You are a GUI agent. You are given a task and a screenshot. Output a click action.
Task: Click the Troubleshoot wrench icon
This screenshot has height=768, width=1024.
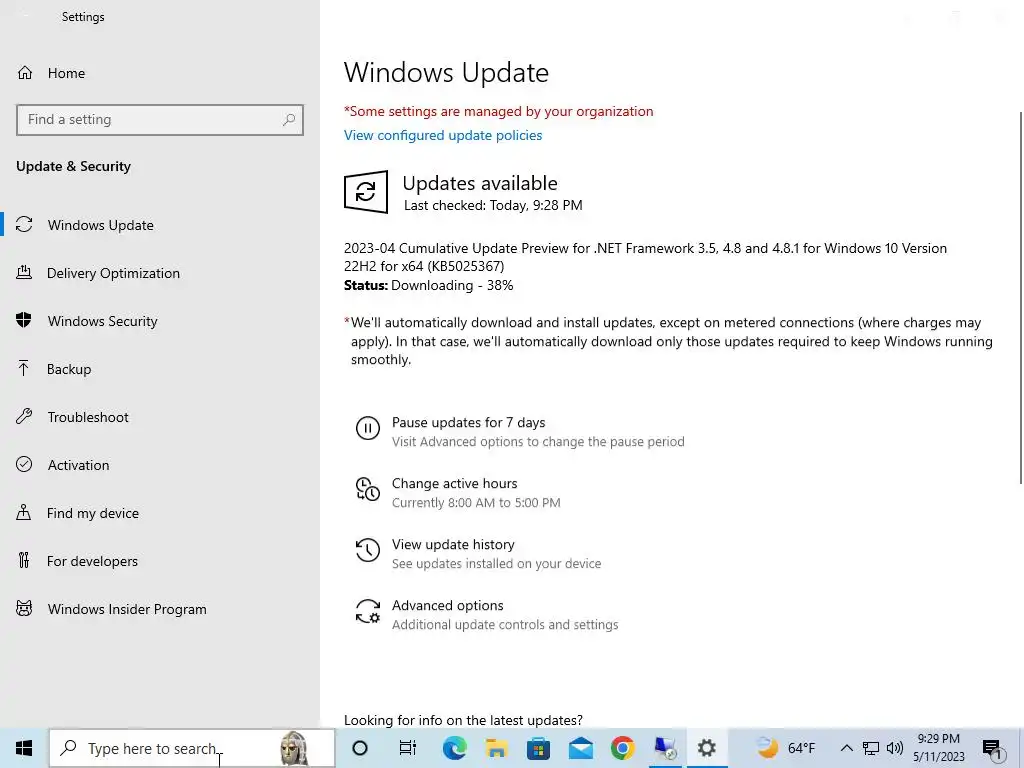point(24,417)
